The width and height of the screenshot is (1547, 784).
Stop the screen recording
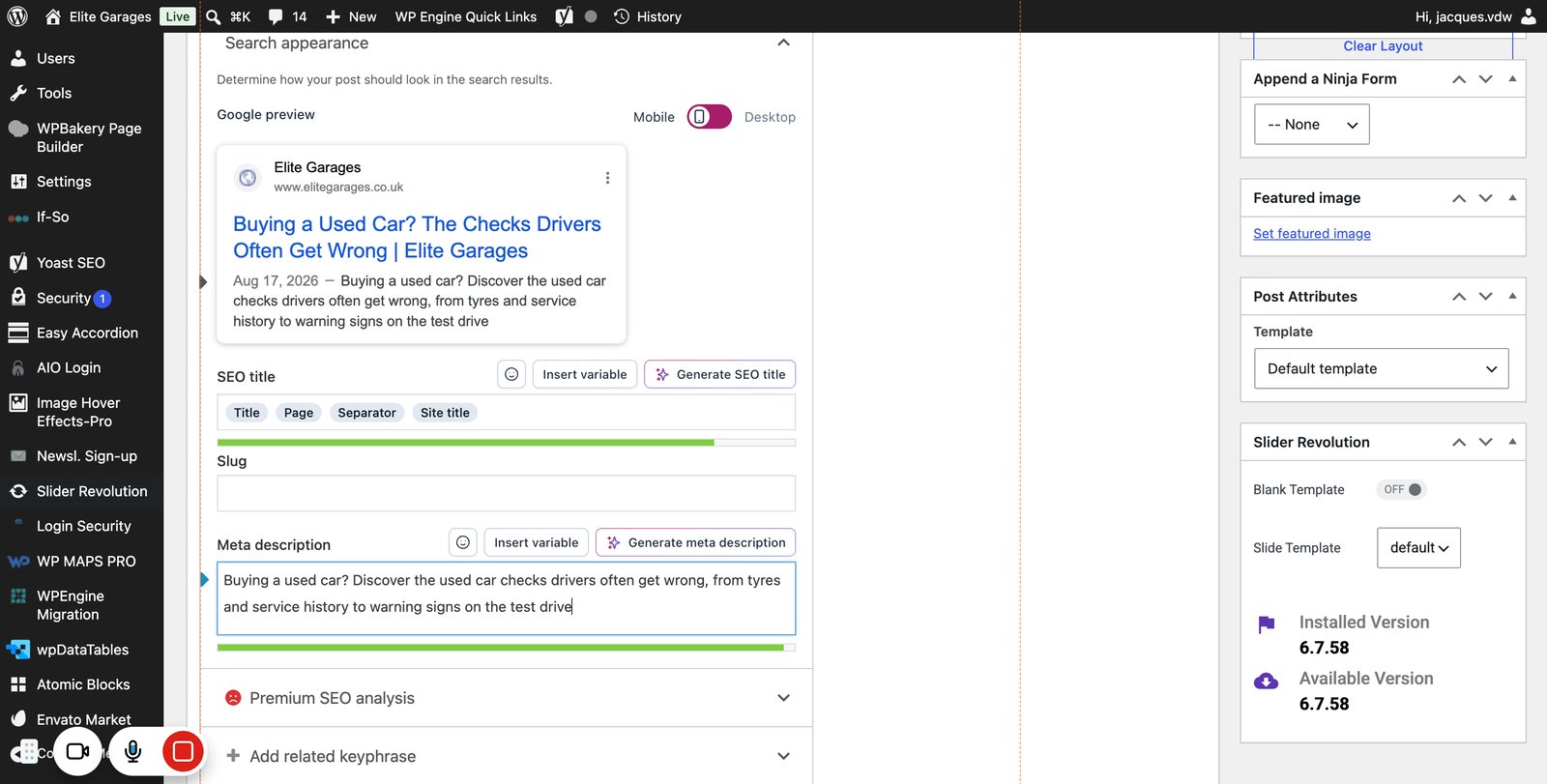183,751
